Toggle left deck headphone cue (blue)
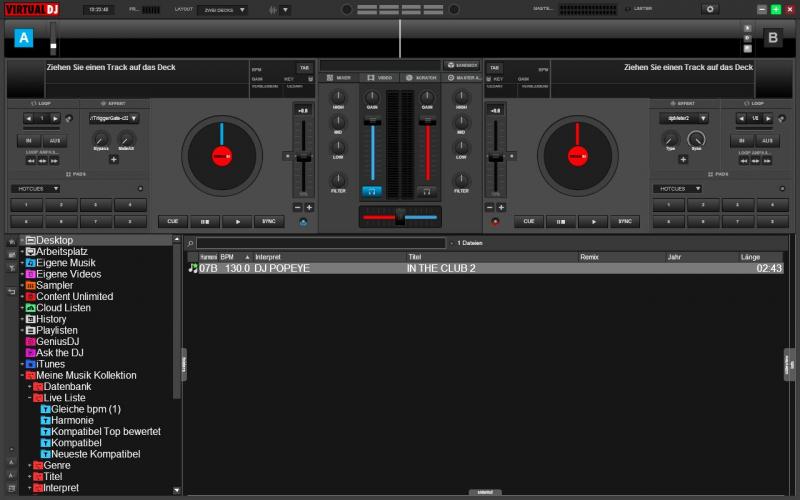 click(x=372, y=192)
